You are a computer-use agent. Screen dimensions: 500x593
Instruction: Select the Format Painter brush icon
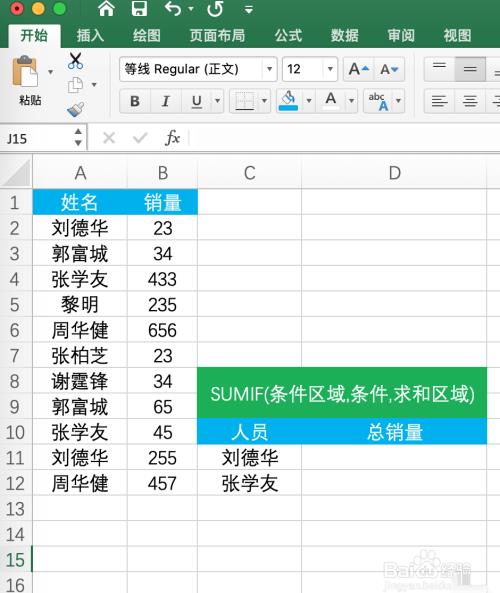tap(75, 110)
